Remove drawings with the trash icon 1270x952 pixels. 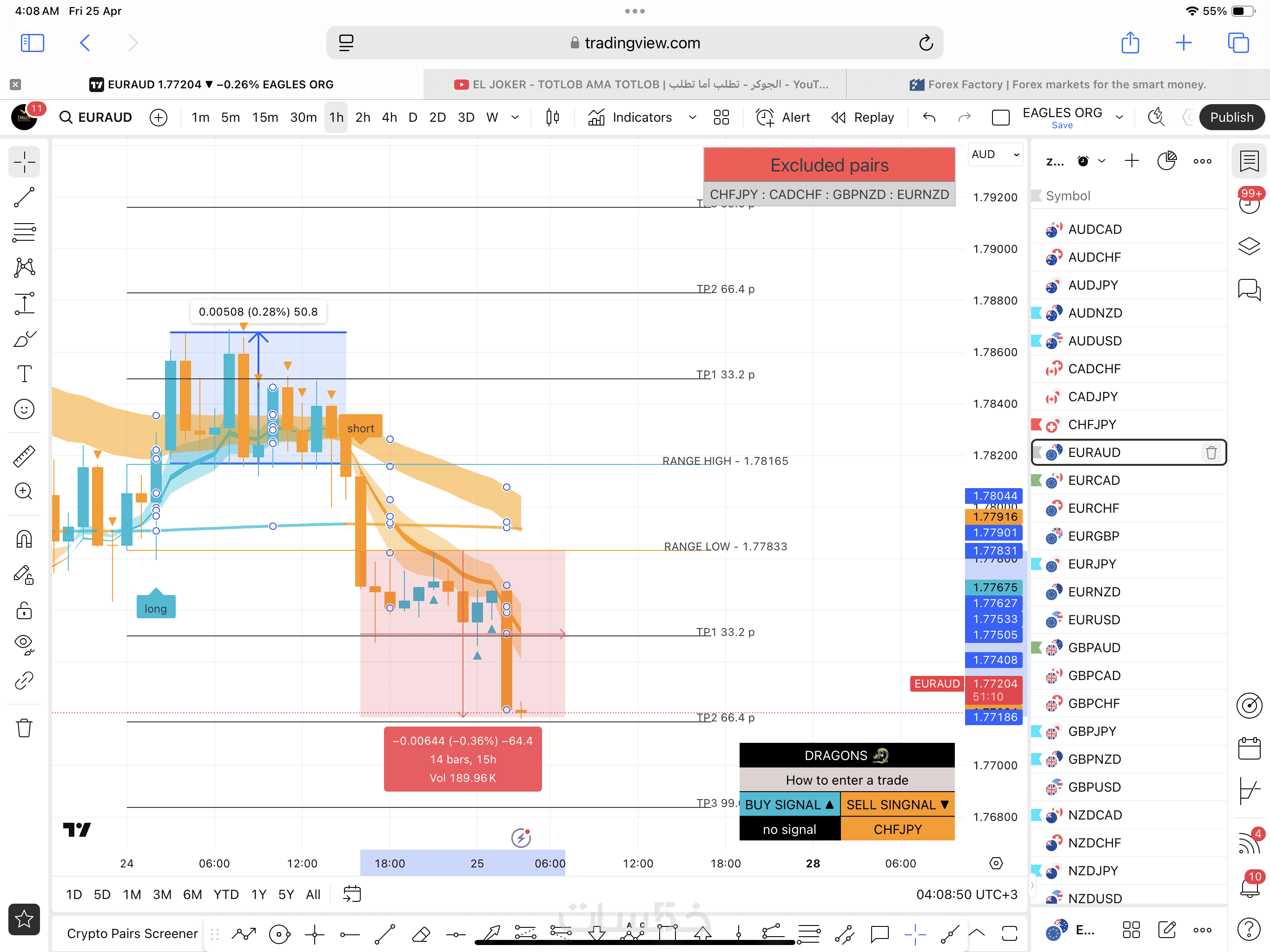pyautogui.click(x=24, y=727)
